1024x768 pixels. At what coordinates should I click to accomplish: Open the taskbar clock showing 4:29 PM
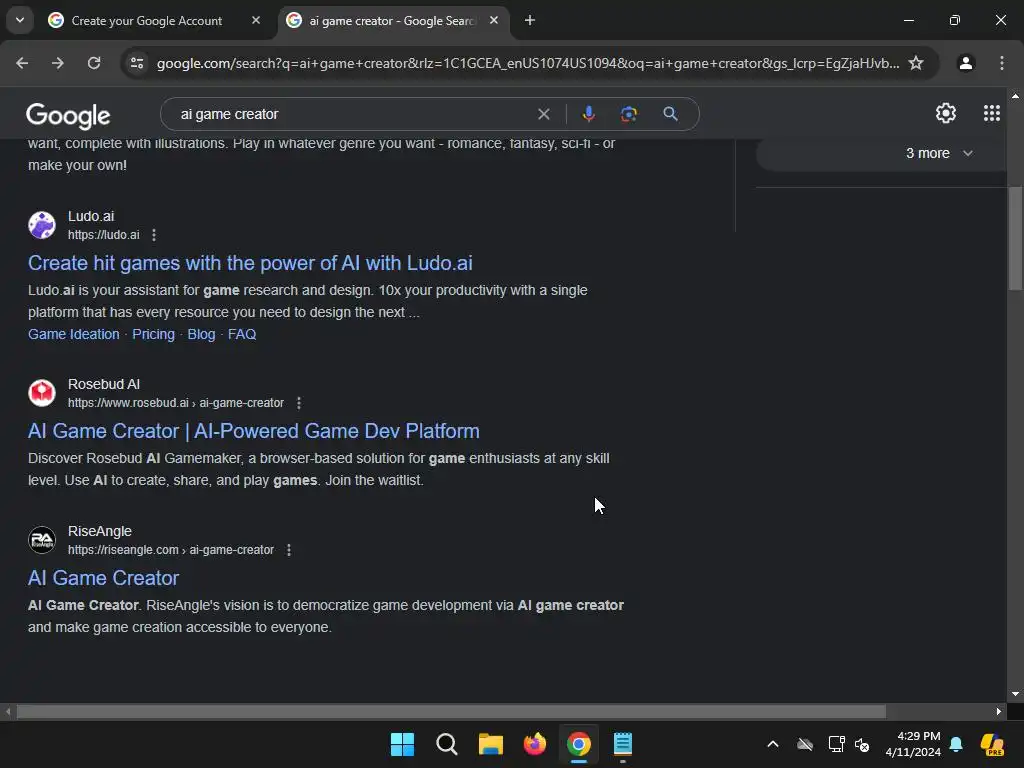[x=913, y=744]
